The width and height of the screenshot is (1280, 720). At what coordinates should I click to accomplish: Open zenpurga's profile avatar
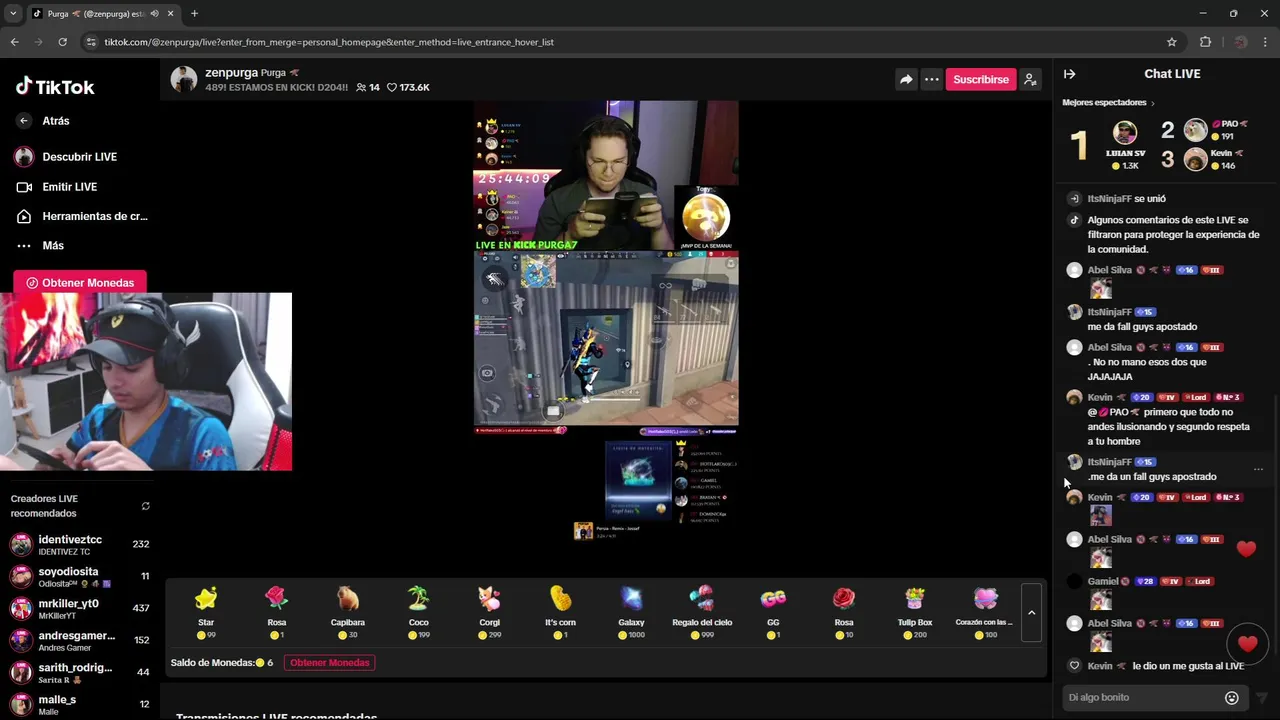[184, 80]
